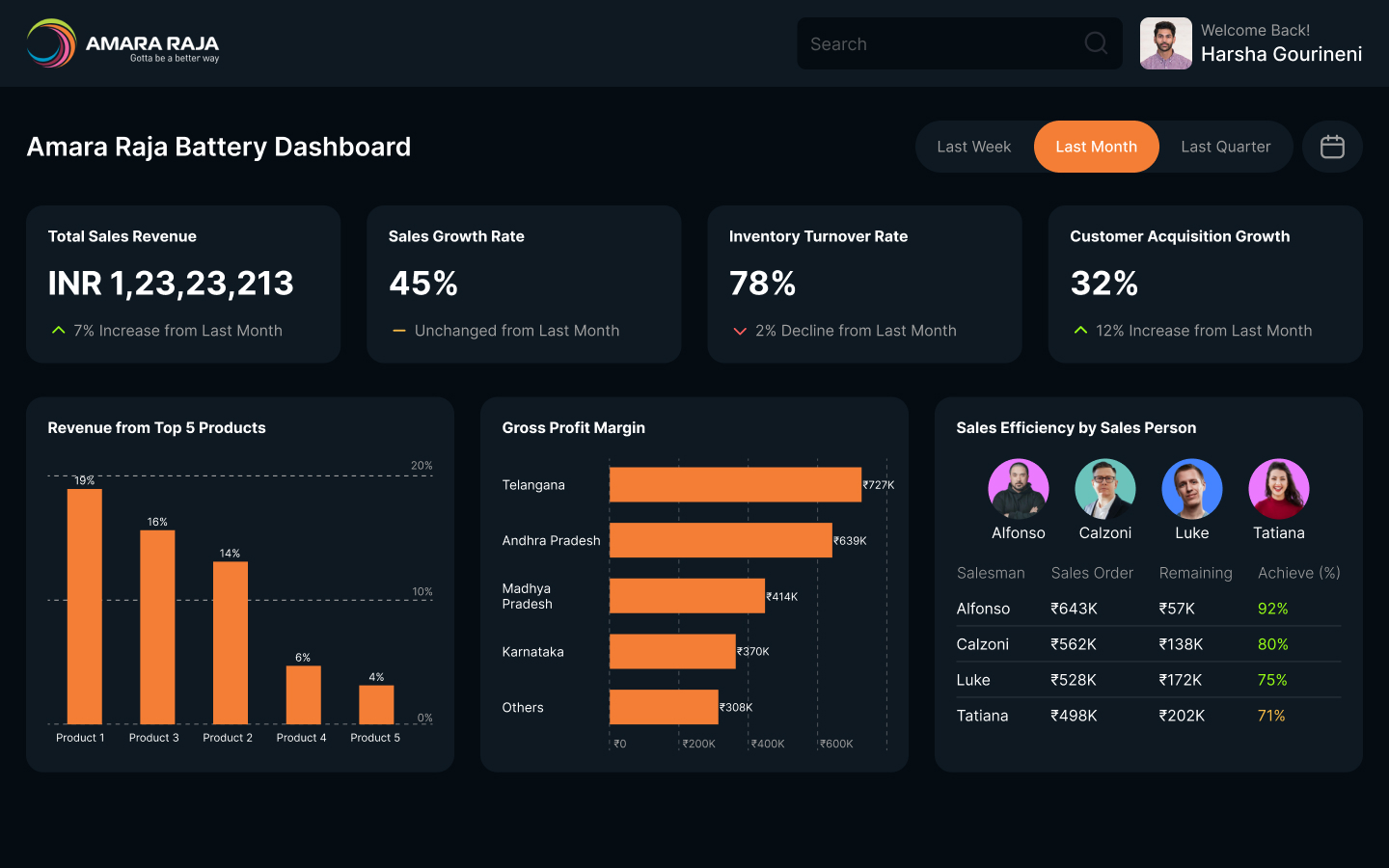Click the Andhra Pradesh ₹639K bar
This screenshot has height=868, width=1389.
point(721,540)
